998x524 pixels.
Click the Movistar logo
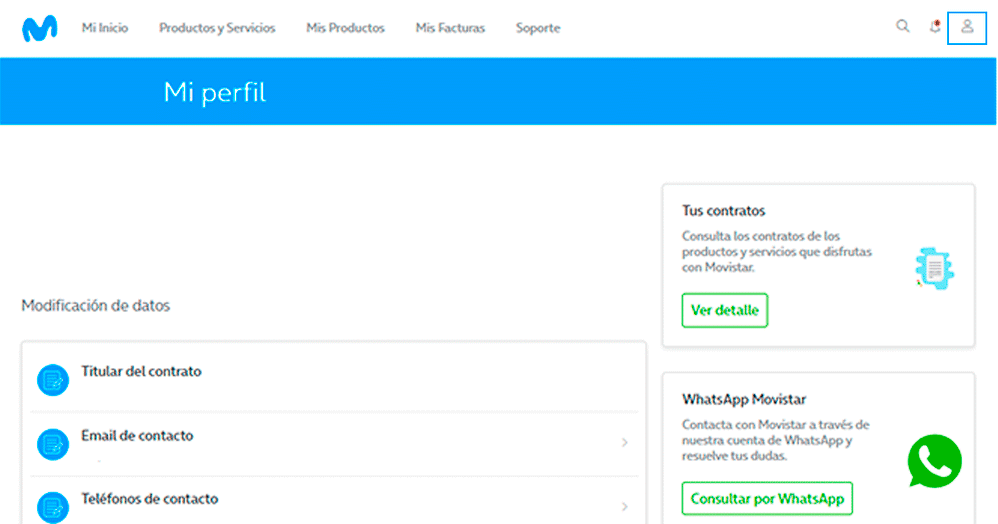pyautogui.click(x=39, y=28)
